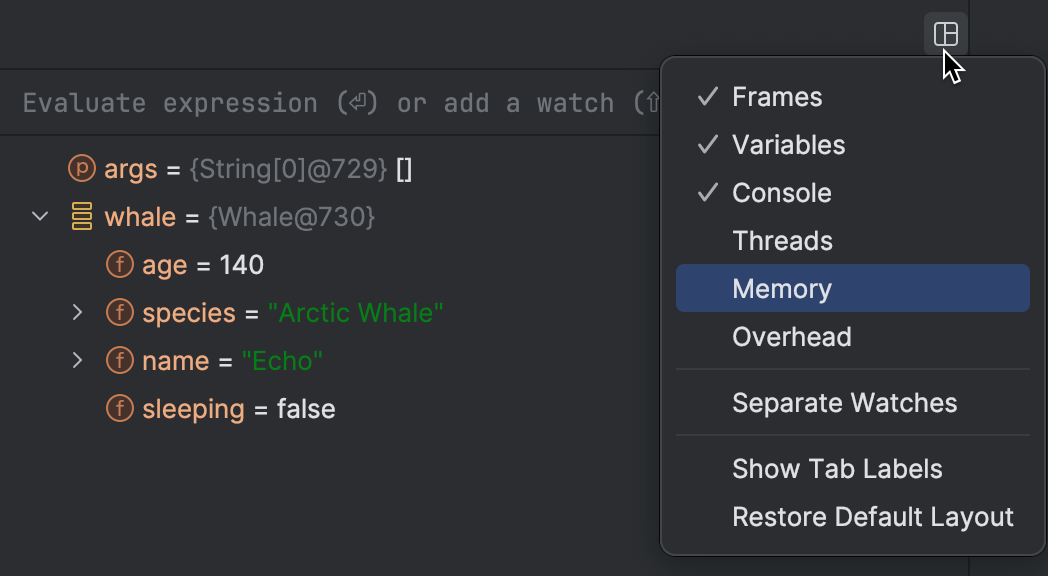Disable the Console tab option
This screenshot has height=576, width=1048.
781,193
